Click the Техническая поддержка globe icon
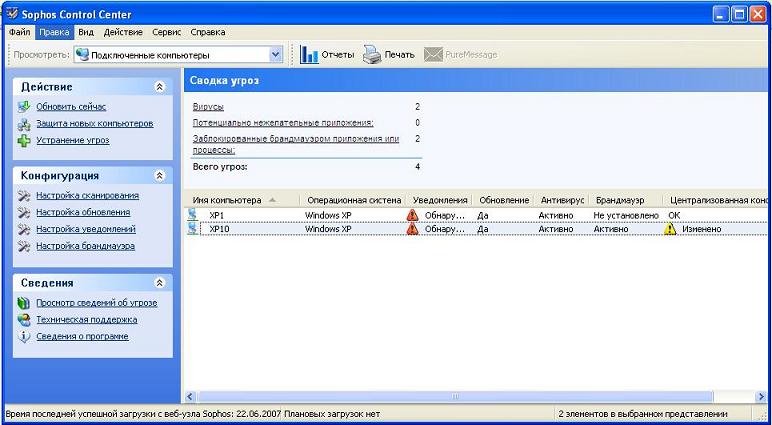 tap(24, 320)
